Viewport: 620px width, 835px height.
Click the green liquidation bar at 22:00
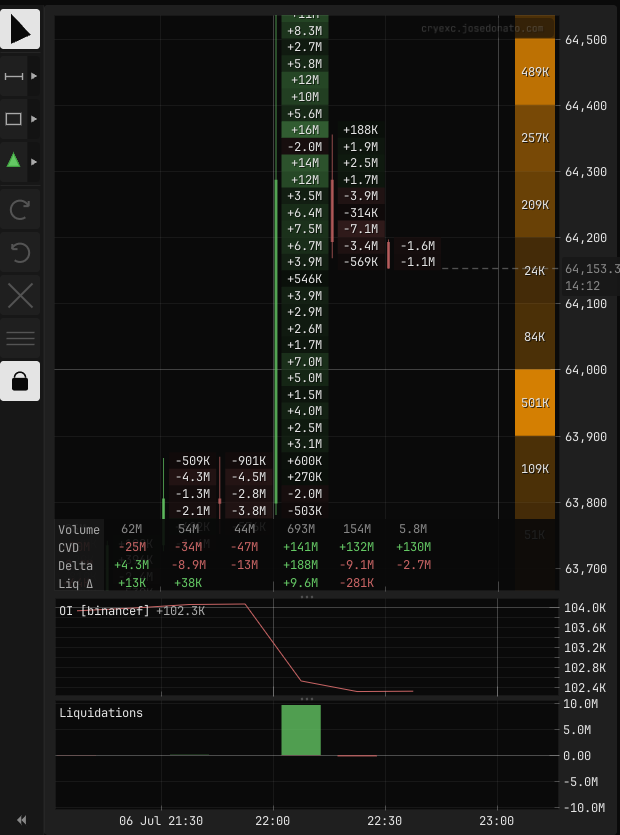pyautogui.click(x=301, y=730)
